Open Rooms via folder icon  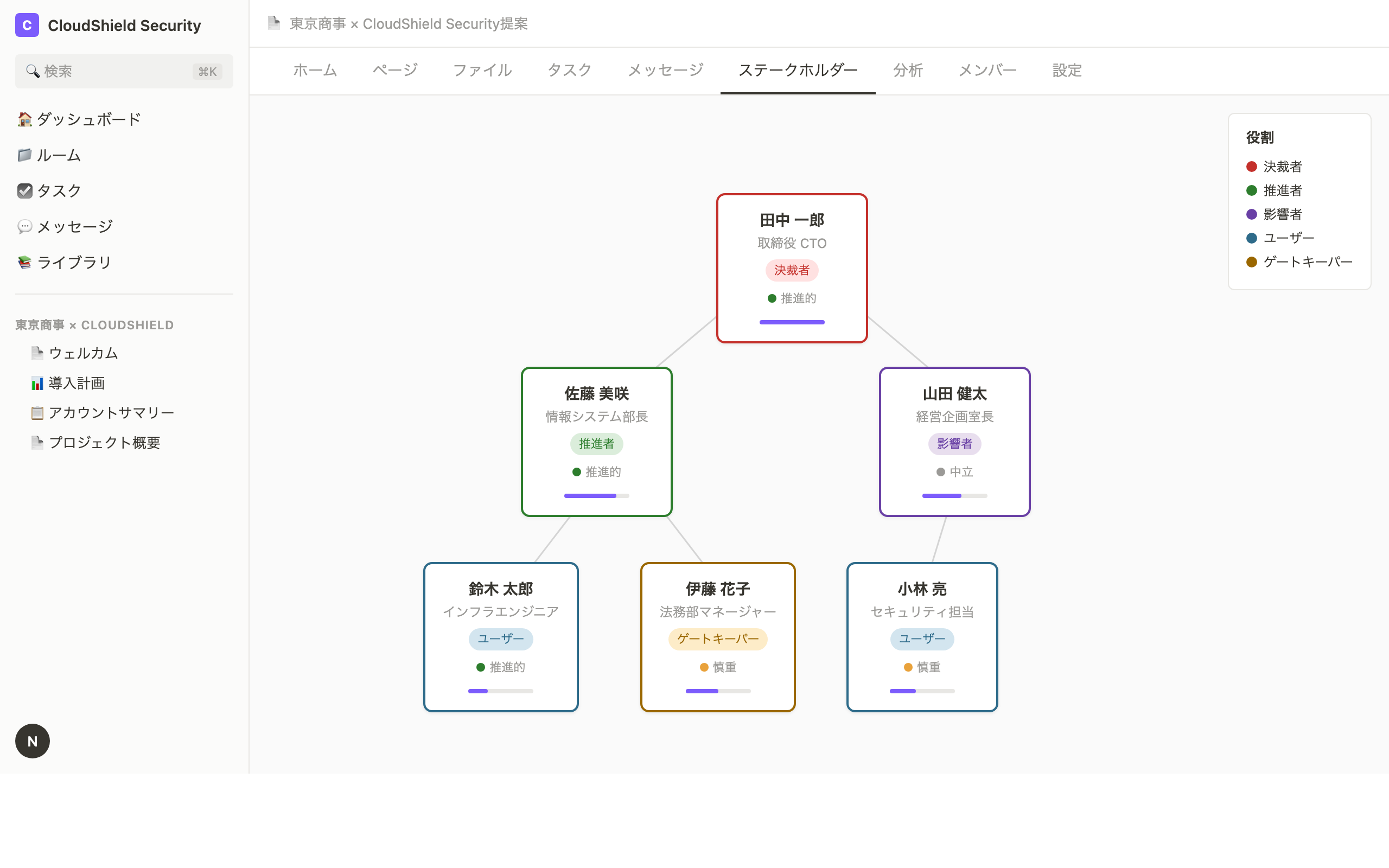coord(24,155)
